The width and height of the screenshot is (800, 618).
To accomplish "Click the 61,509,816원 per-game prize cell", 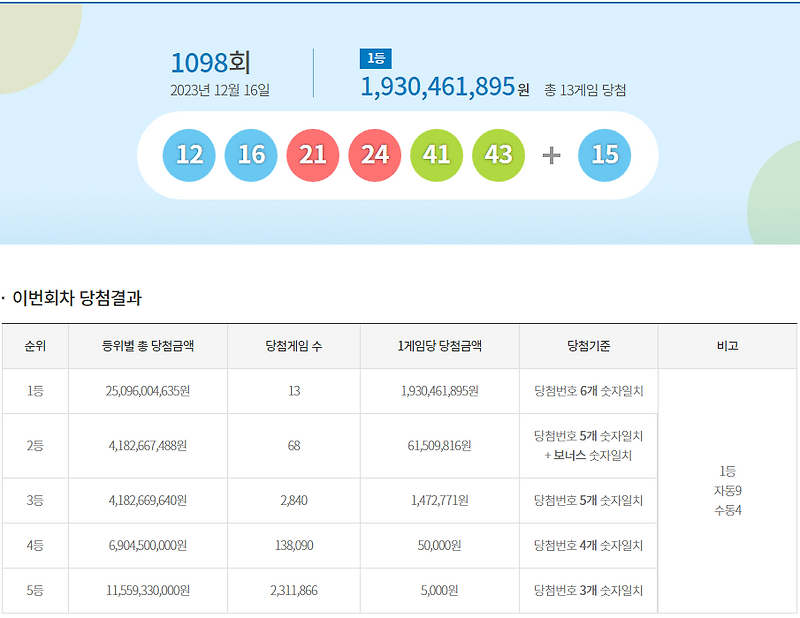I will click(440, 446).
